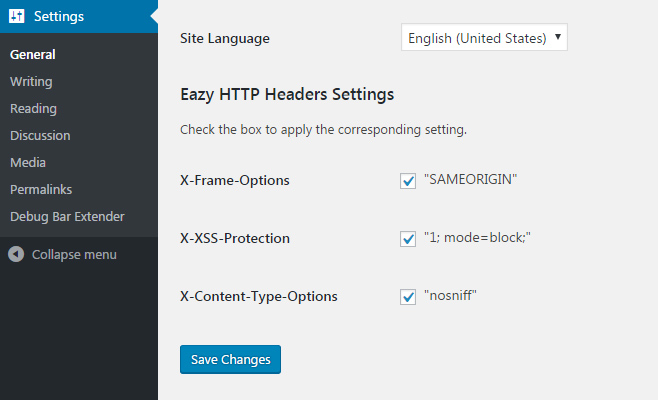Uncheck the X-Frame-Options SAMEORIGIN checkbox
Viewport: 658px width, 400px height.
pyautogui.click(x=407, y=181)
